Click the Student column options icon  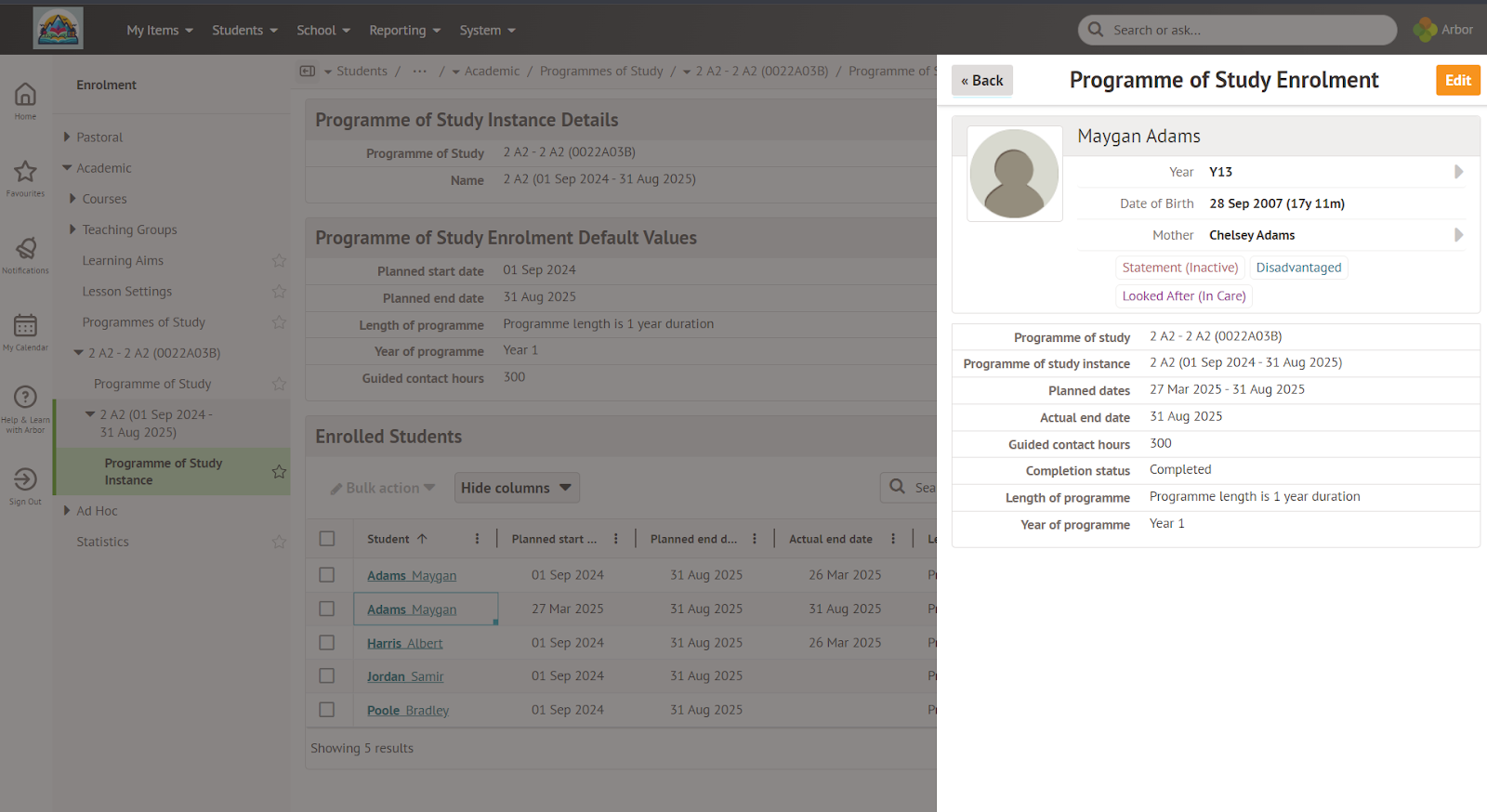point(478,539)
